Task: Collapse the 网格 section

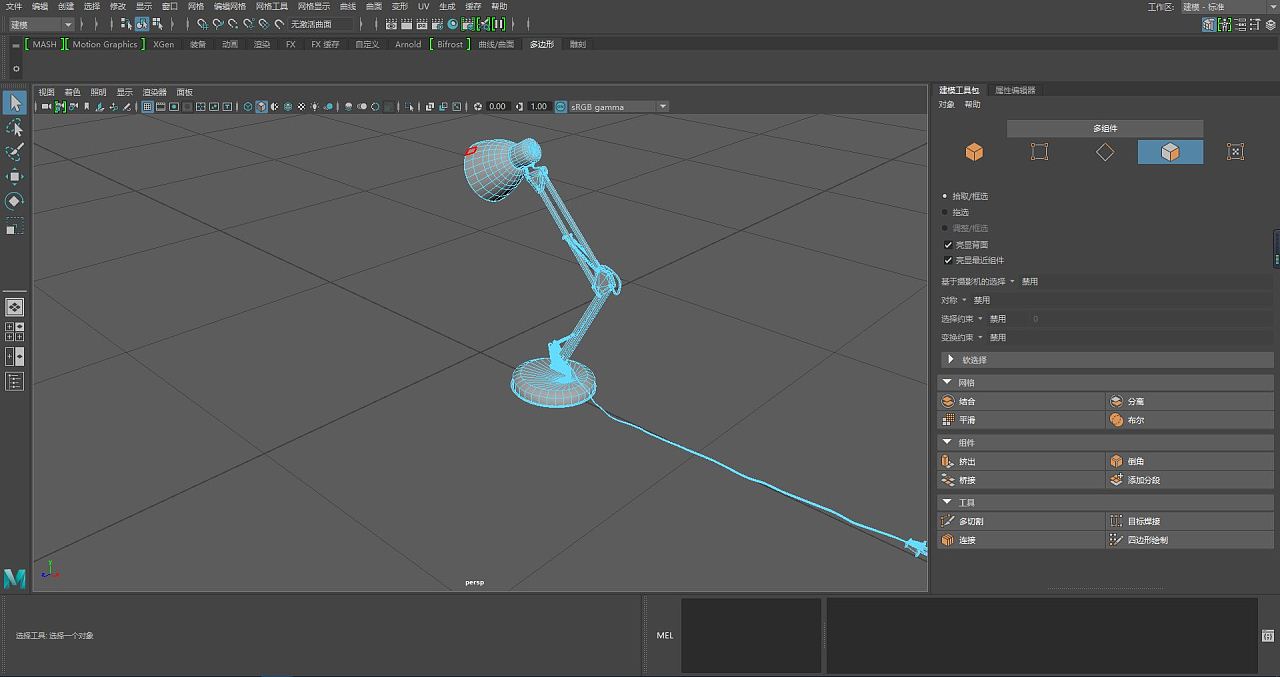Action: (x=1106, y=383)
